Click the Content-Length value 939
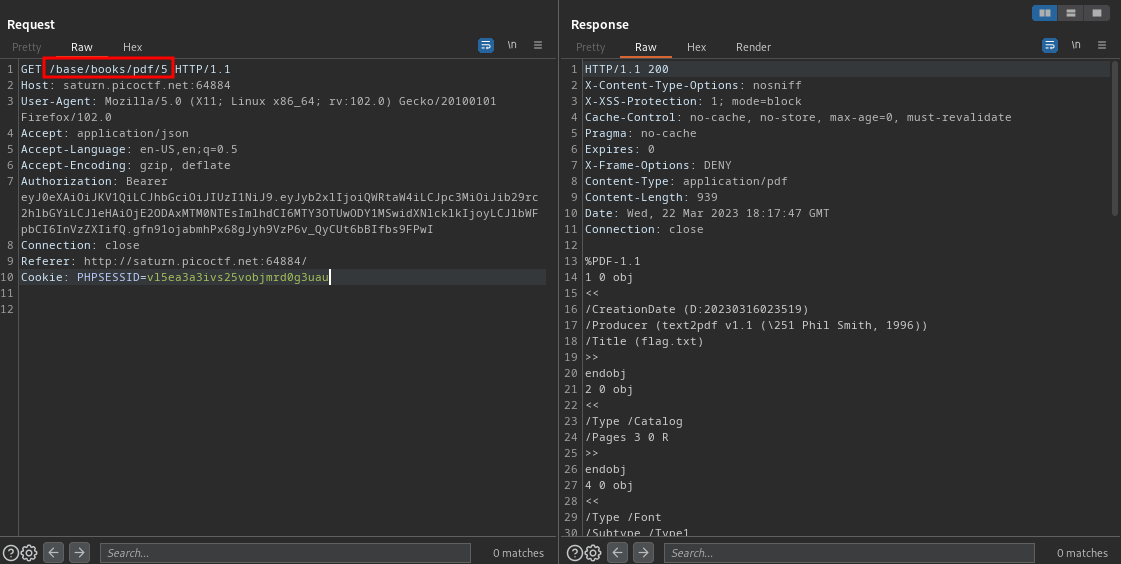 [x=707, y=197]
